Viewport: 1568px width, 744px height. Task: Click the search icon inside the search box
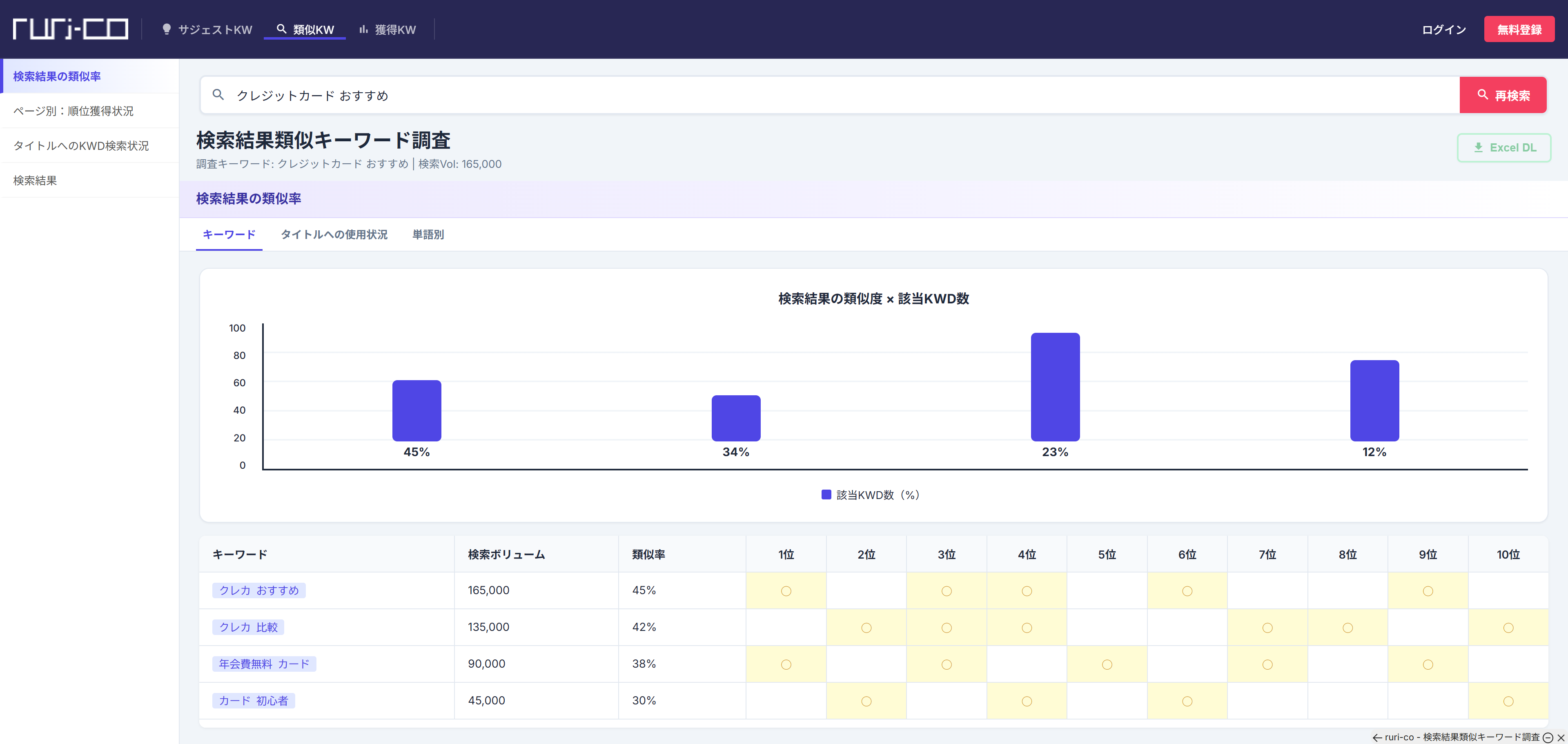218,95
